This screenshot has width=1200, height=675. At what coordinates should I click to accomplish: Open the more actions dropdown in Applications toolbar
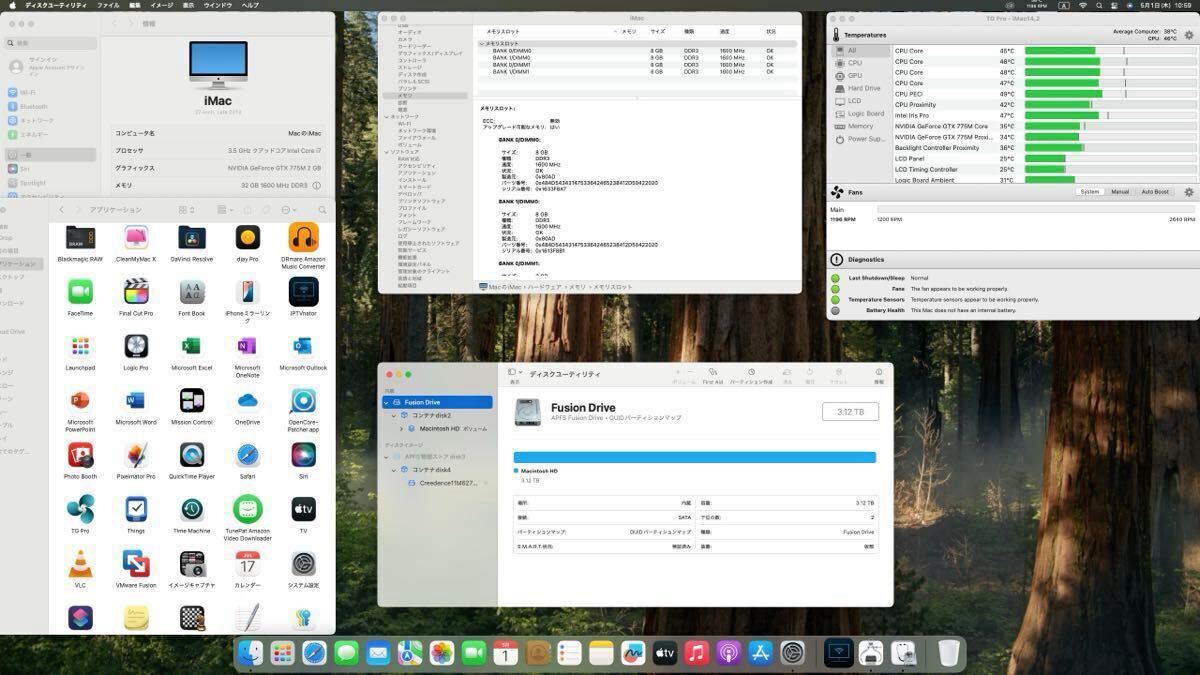pyautogui.click(x=289, y=210)
